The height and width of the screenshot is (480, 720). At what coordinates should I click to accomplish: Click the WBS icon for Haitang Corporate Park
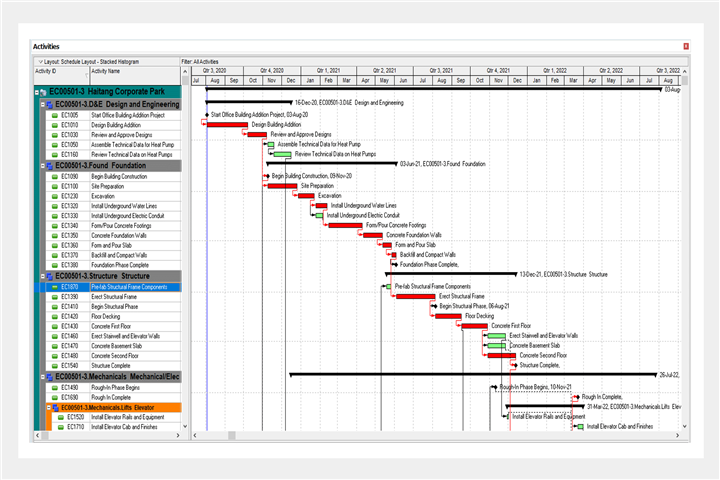coord(42,92)
